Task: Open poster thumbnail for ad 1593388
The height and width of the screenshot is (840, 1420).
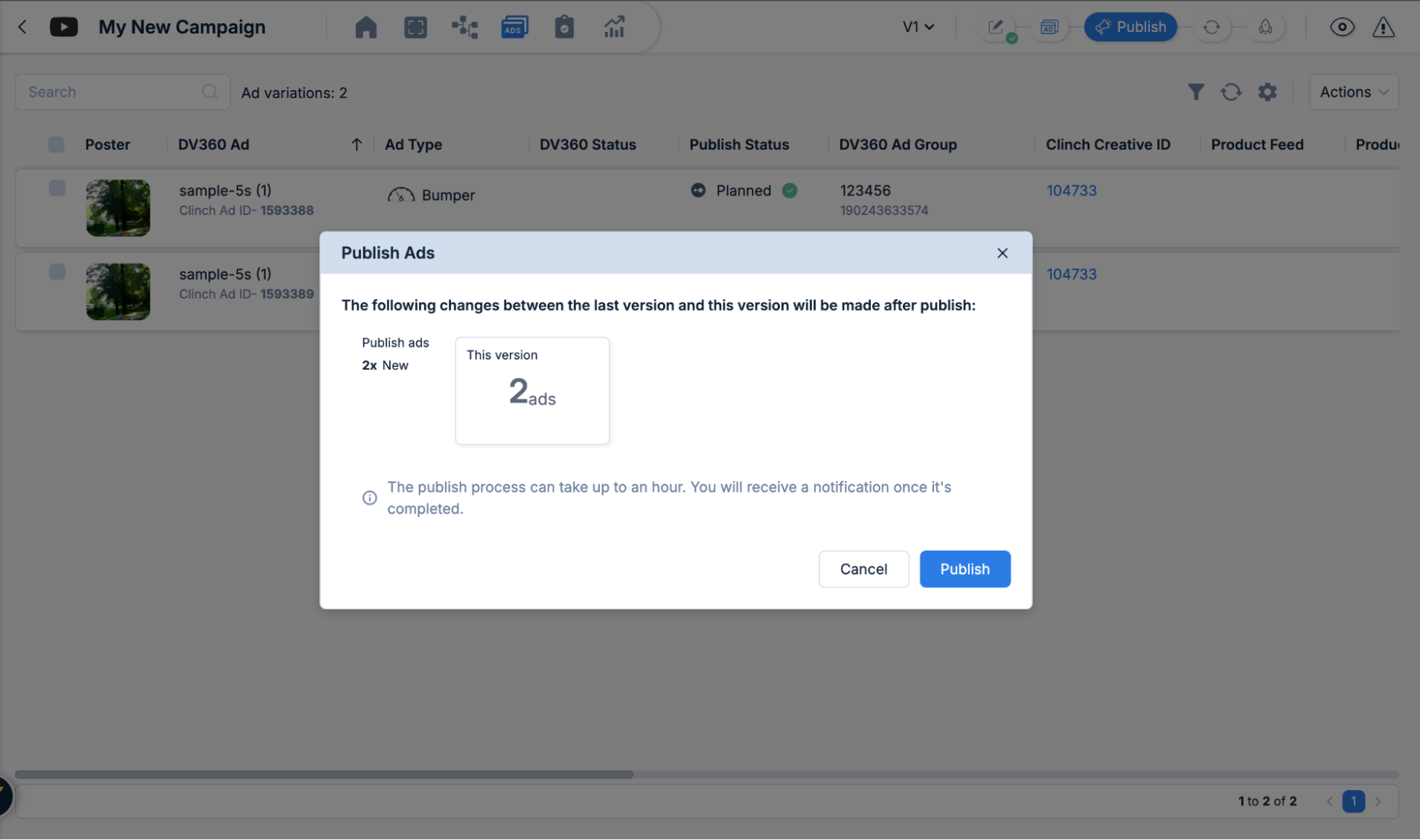Action: click(x=118, y=208)
